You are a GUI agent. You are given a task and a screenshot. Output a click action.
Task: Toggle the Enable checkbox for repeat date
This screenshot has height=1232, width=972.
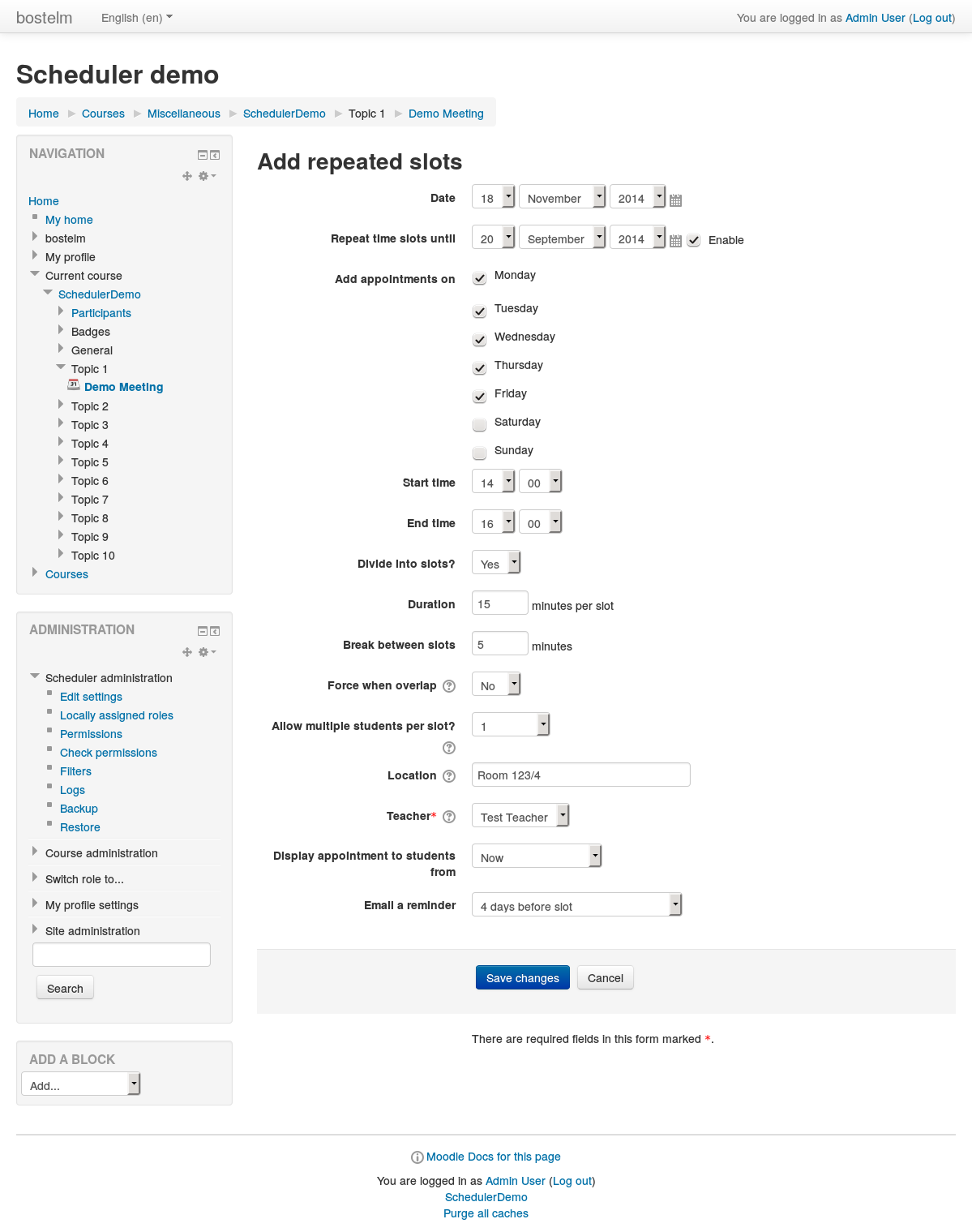(694, 240)
